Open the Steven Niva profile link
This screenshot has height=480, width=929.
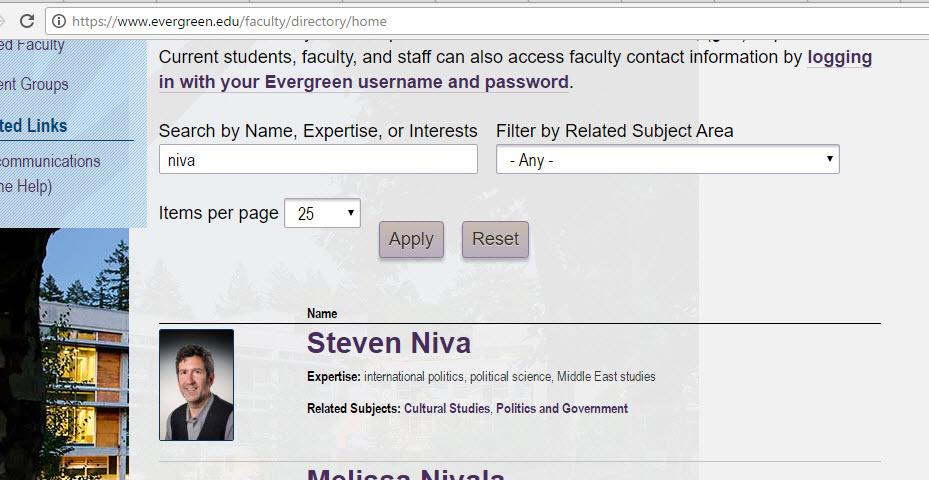pyautogui.click(x=388, y=343)
